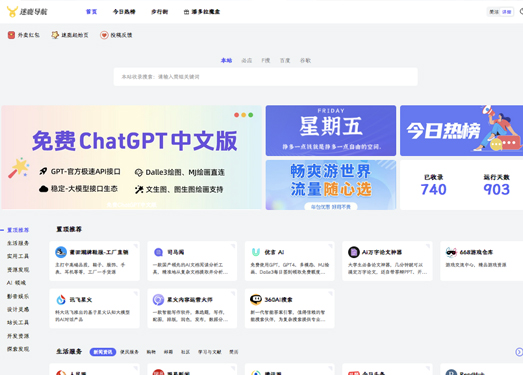
Task: Click the 星火内容运营大师 purple circle icon
Action: coord(158,300)
